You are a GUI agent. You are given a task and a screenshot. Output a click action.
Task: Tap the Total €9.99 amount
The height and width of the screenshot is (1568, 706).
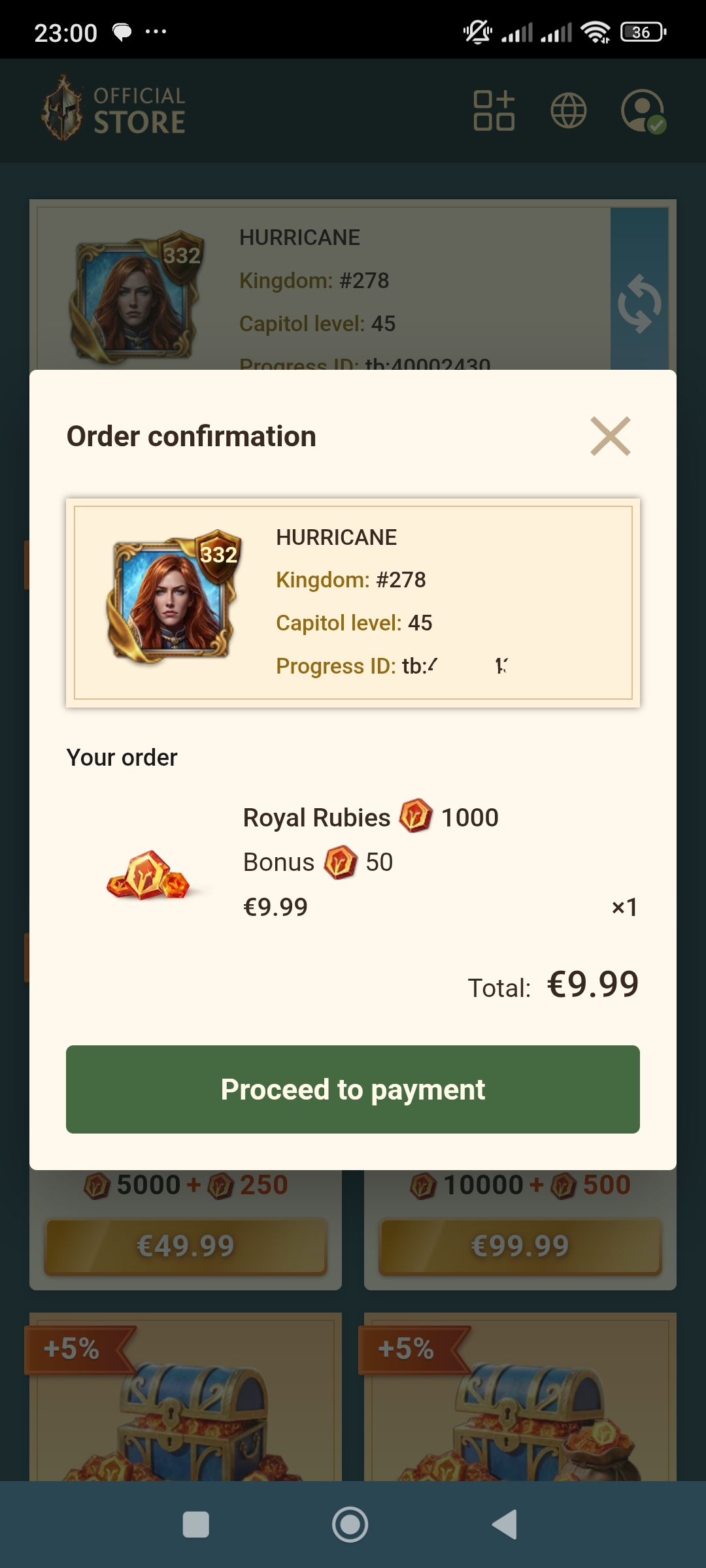[593, 985]
